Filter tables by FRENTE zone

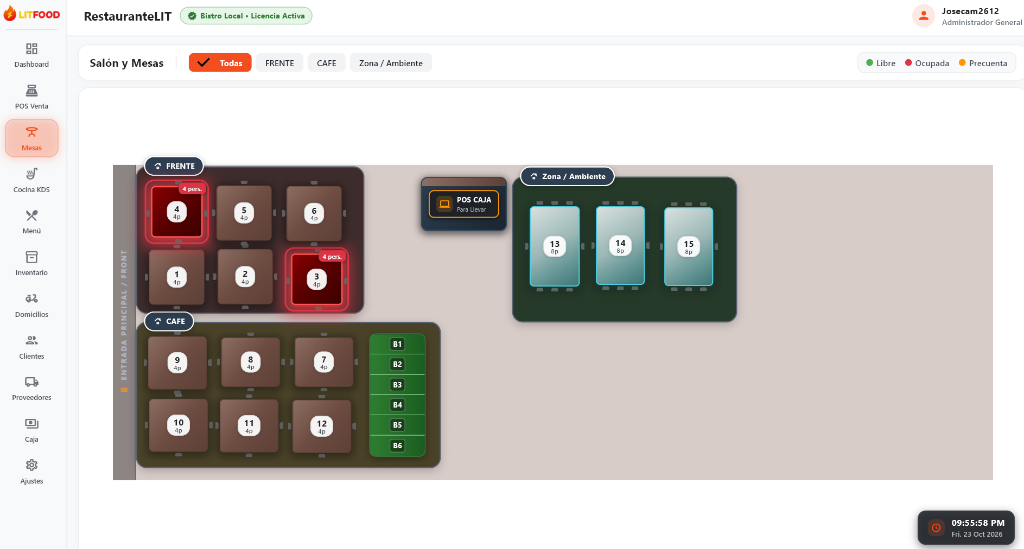280,63
